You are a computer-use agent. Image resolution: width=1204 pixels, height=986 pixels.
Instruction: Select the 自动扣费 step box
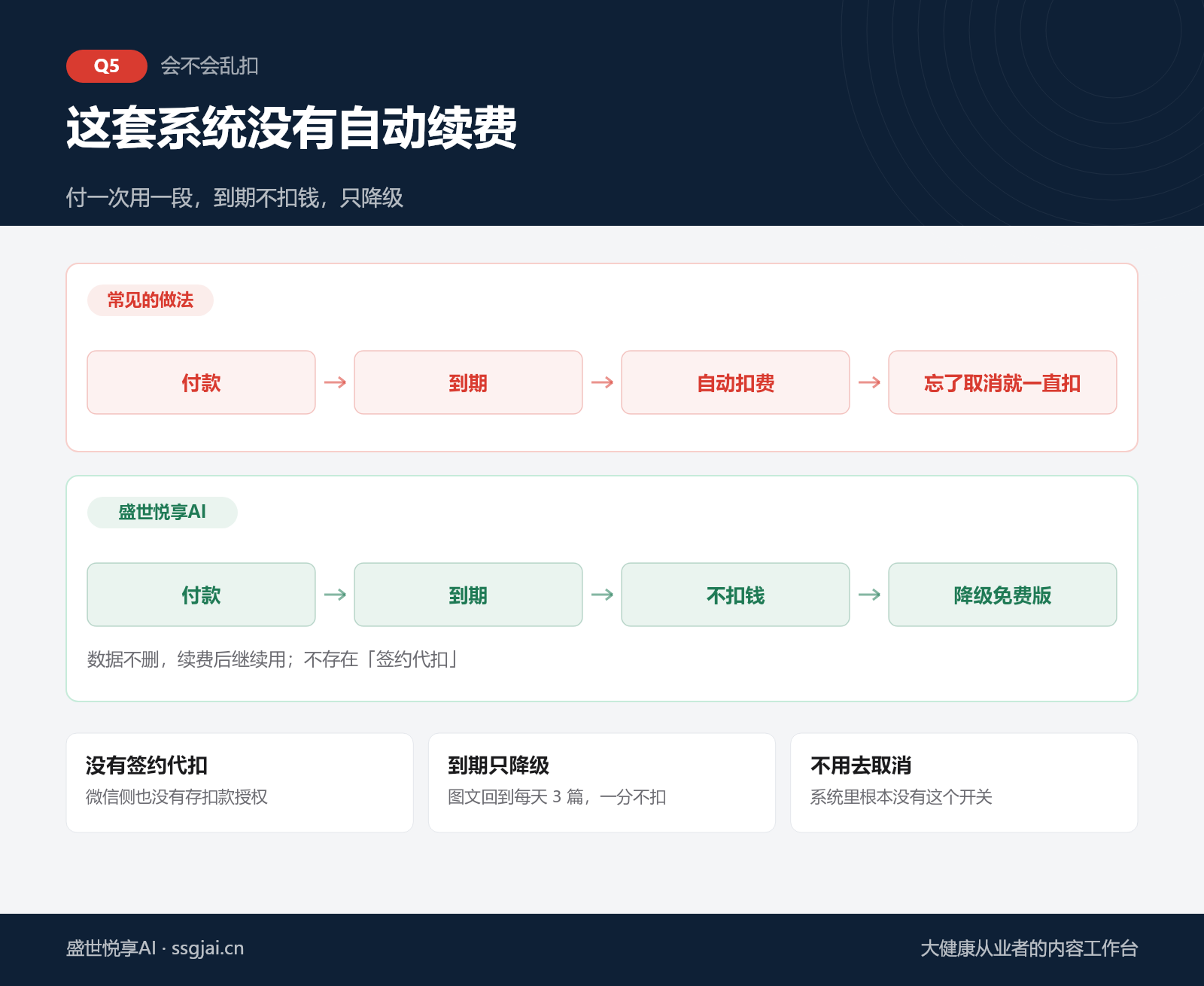[x=735, y=382]
